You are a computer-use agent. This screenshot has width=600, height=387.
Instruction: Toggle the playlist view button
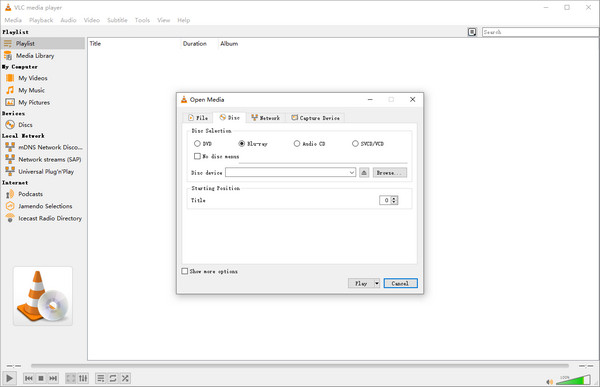[101, 378]
